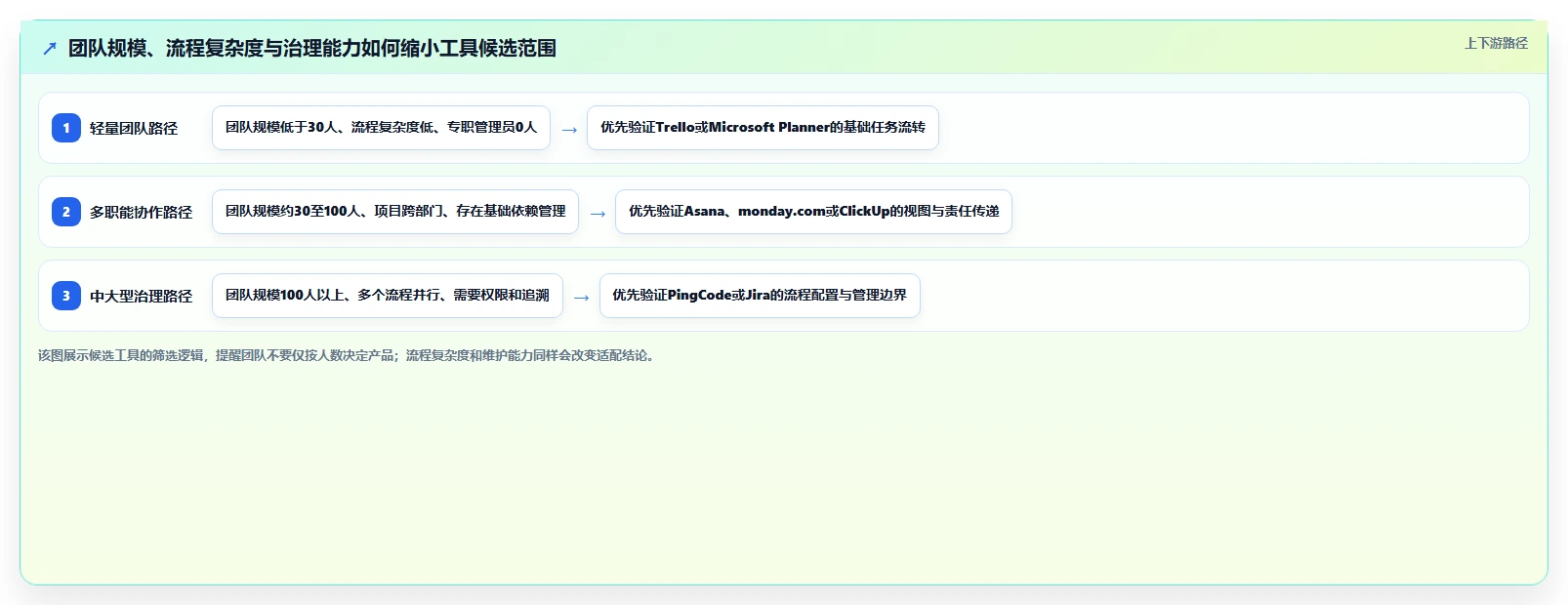This screenshot has width=1568, height=605.
Task: Select the number 2 badge for 多职能协作路径
Action: pos(66,212)
